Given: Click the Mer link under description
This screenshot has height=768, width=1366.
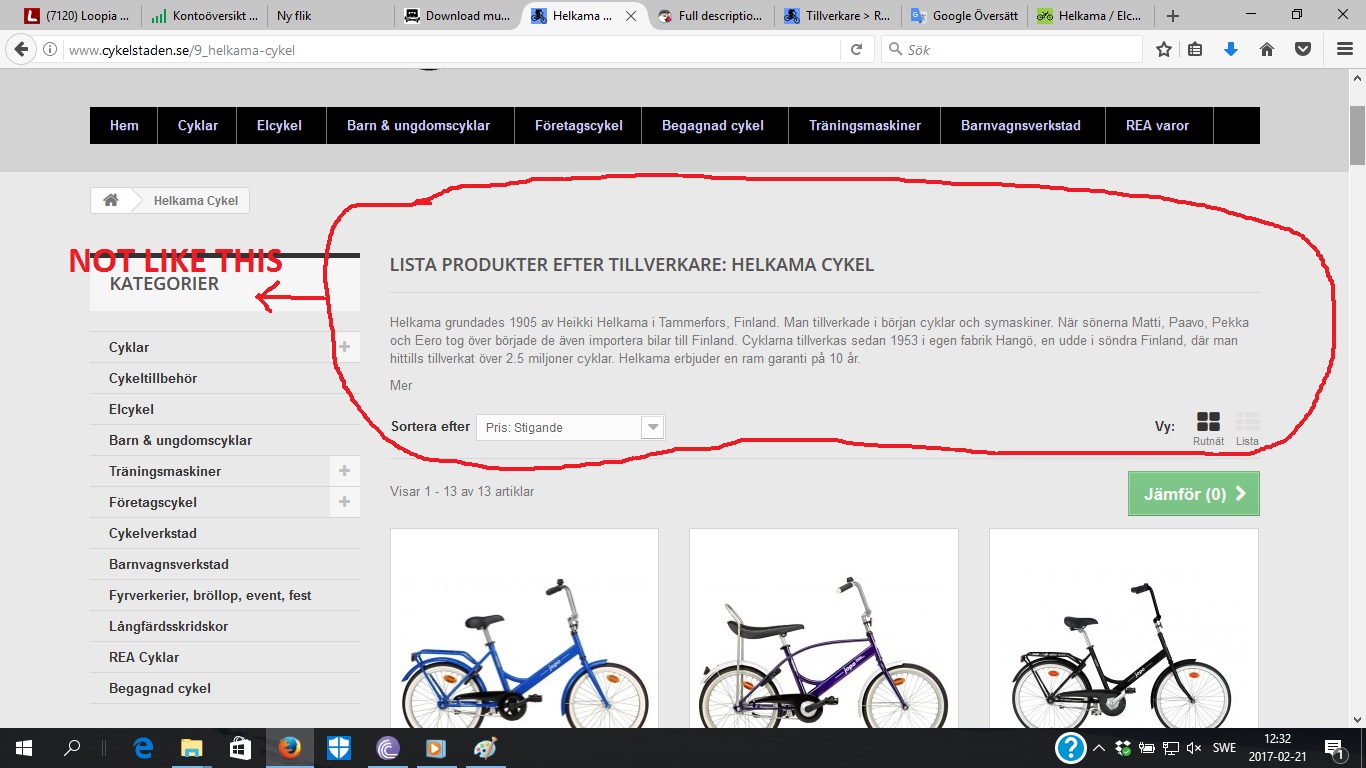Looking at the screenshot, I should (x=401, y=385).
